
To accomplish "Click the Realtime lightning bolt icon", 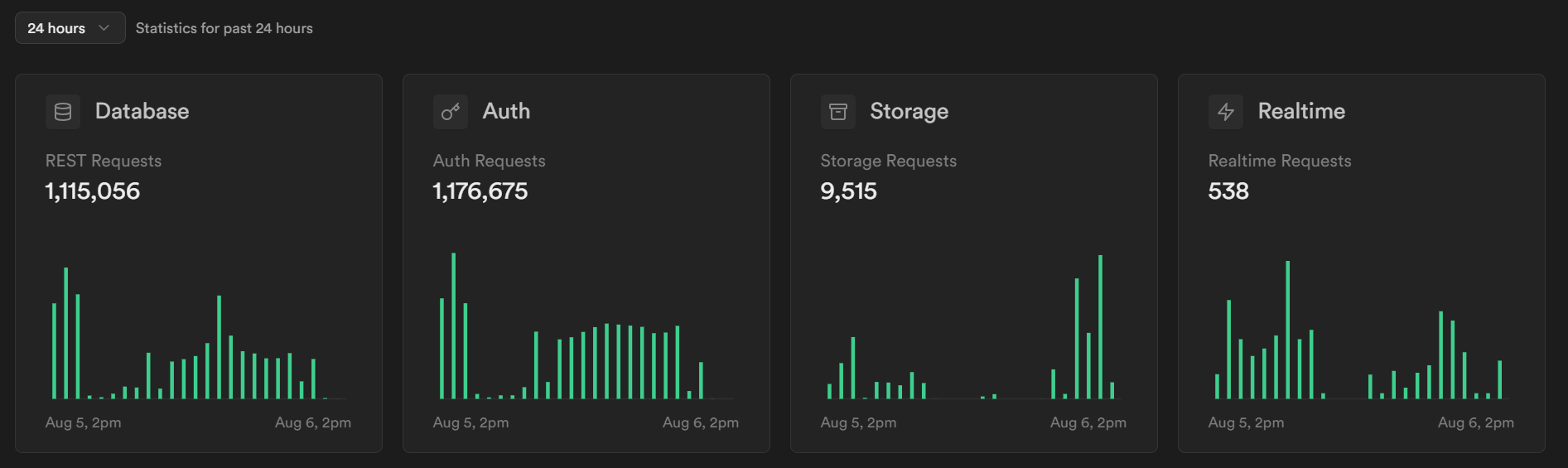I will [1226, 112].
